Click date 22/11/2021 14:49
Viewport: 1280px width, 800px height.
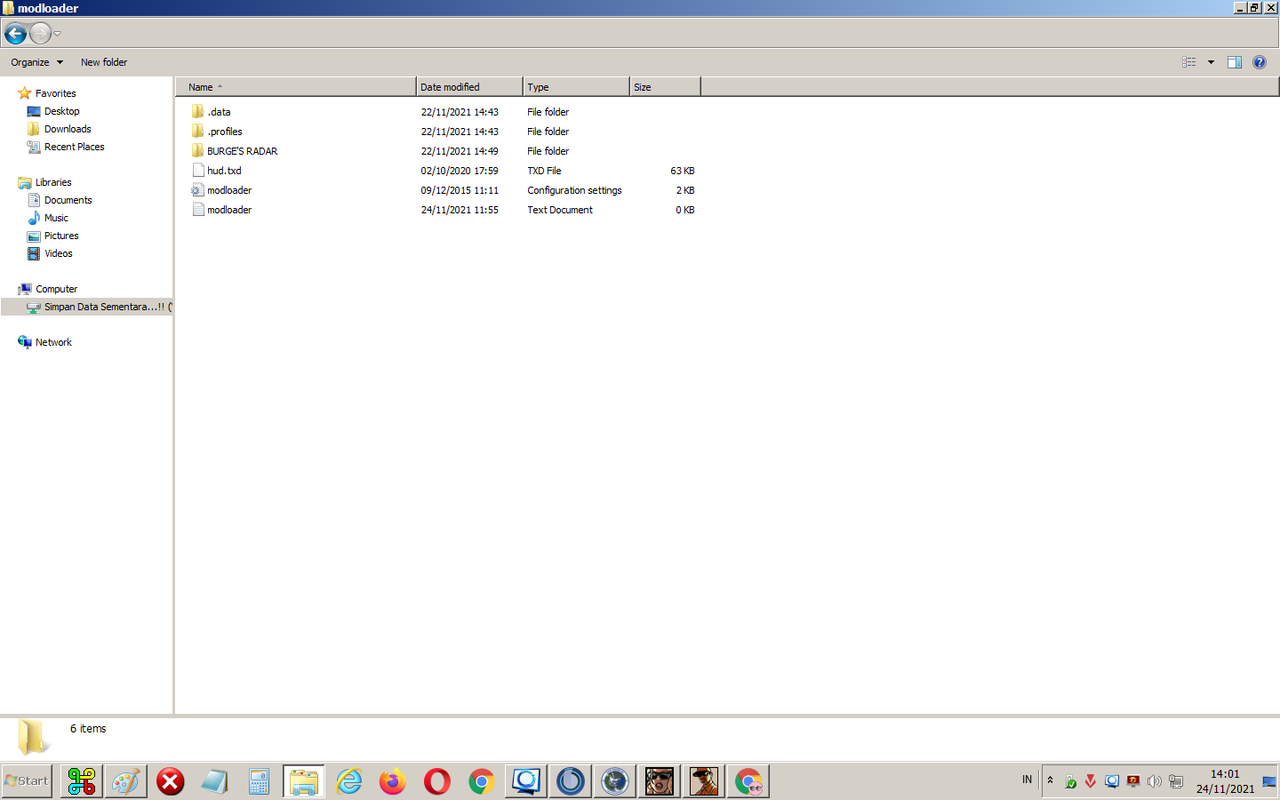pyautogui.click(x=459, y=151)
